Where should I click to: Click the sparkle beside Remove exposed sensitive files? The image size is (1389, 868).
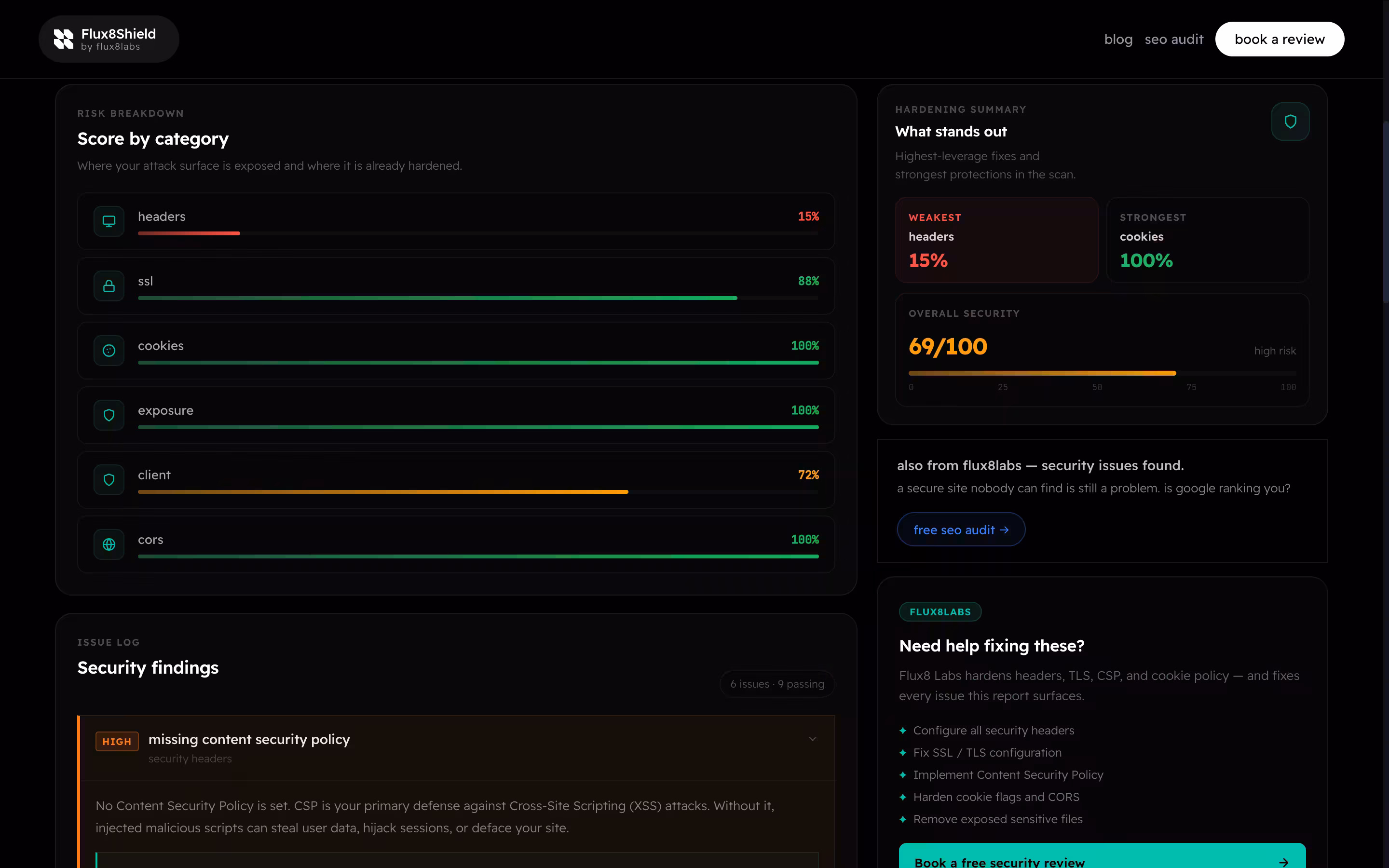click(x=903, y=819)
